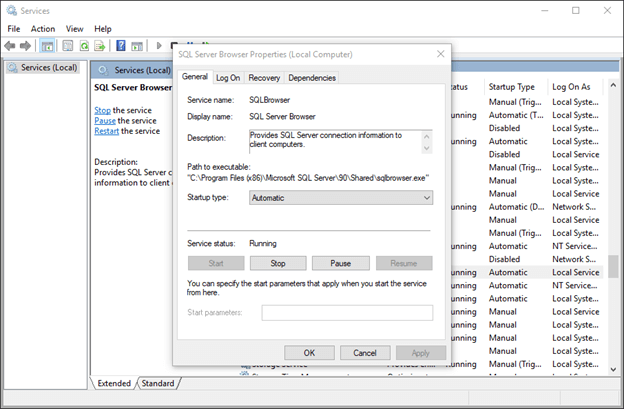This screenshot has width=624, height=409.
Task: Click the services list scrollbar up arrow
Action: pyautogui.click(x=613, y=85)
